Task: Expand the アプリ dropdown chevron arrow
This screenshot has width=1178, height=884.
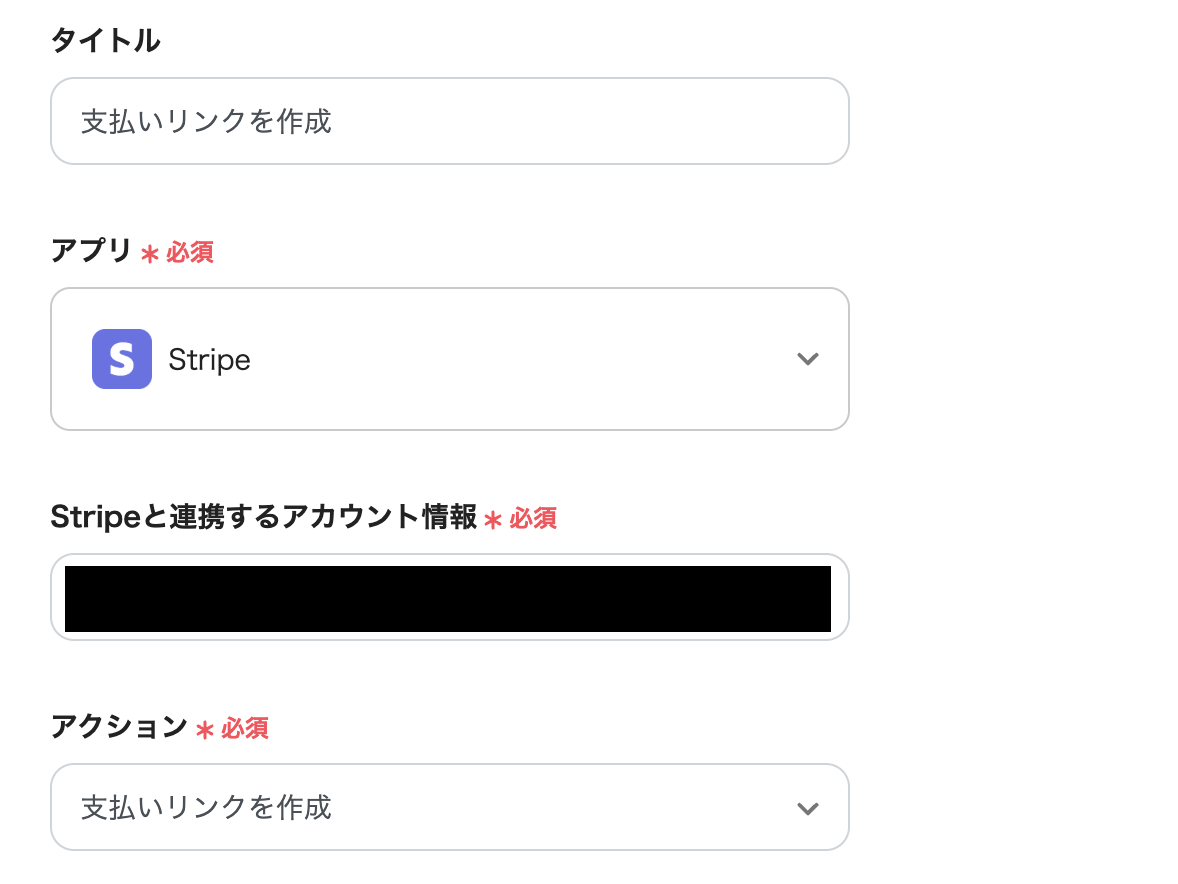Action: tap(807, 359)
